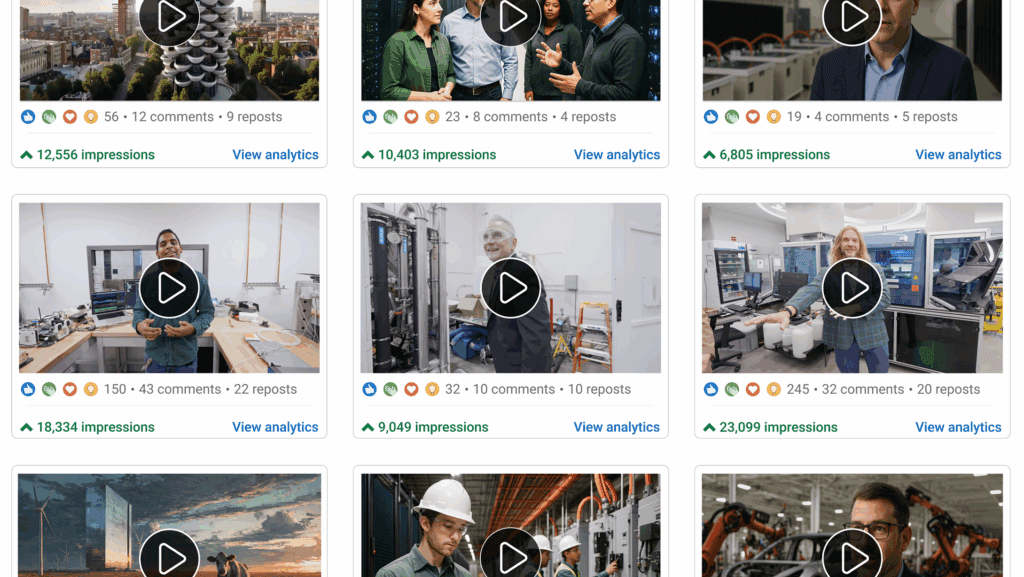
Task: Click the '9,049 impressions' text
Action: (433, 427)
